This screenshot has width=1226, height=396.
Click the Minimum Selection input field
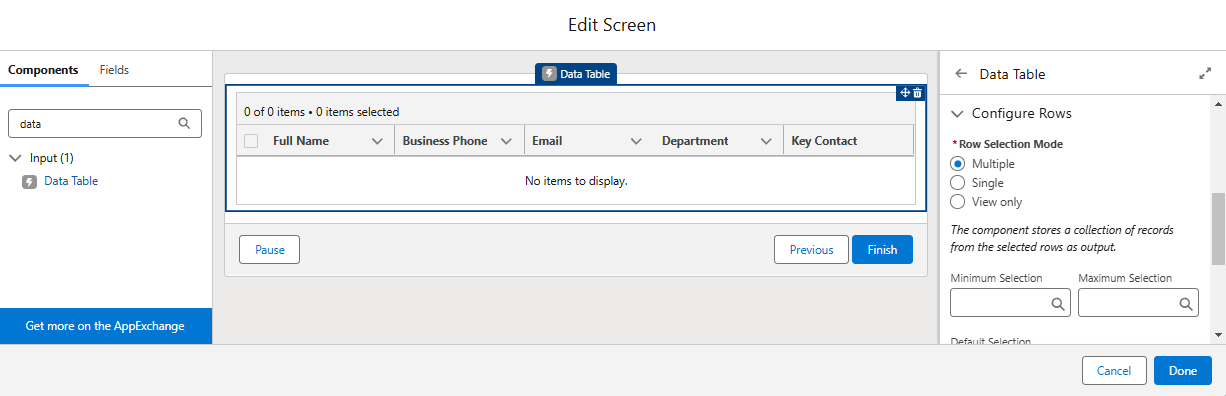click(1010, 303)
